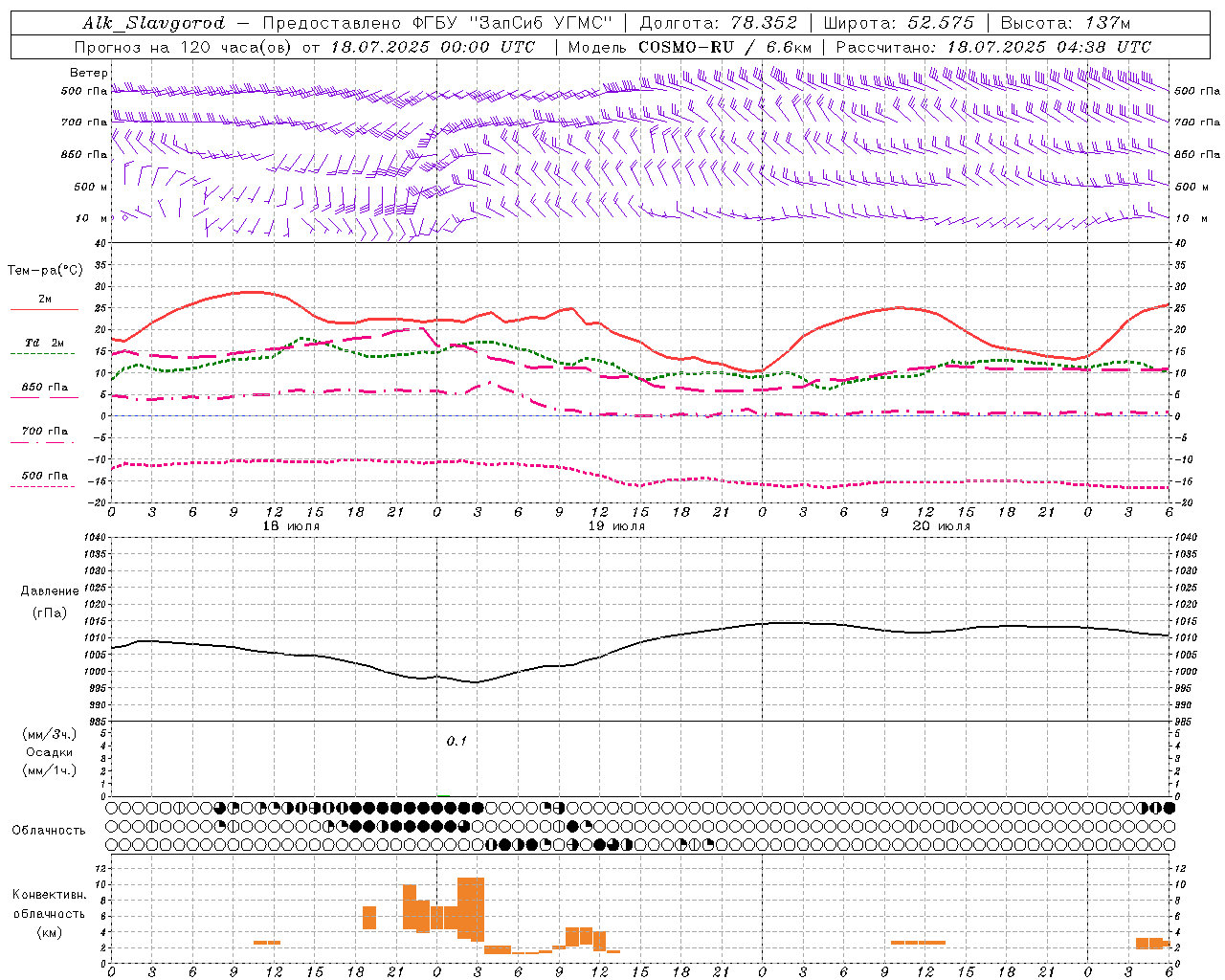The height and width of the screenshot is (980, 1225).
Task: Click the Ветер panel label
Action: [x=88, y=73]
